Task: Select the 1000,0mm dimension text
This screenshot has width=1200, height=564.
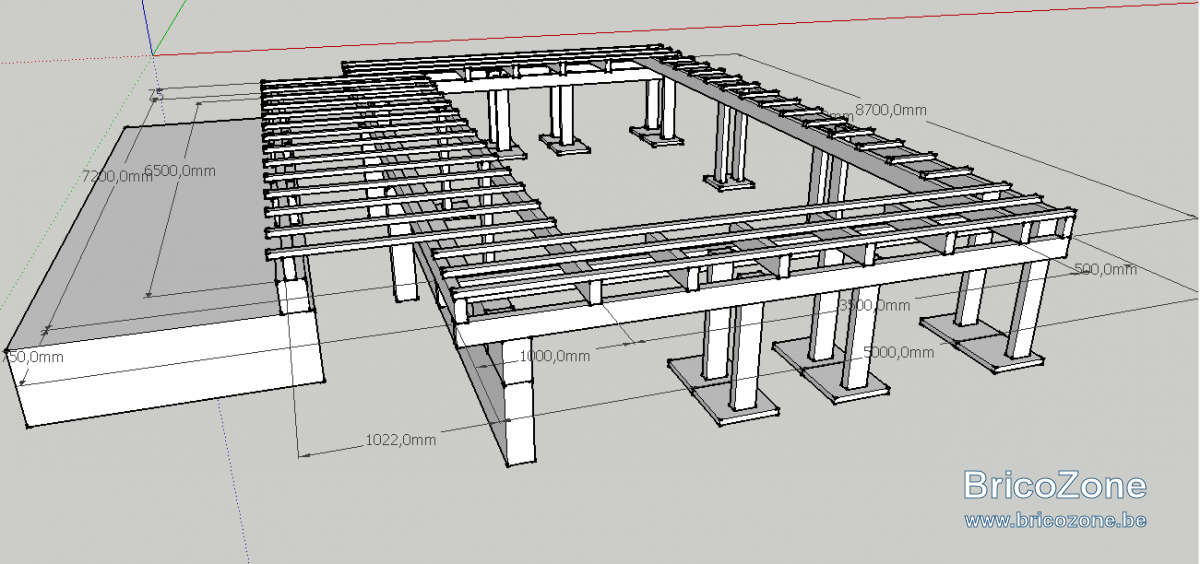Action: [554, 355]
